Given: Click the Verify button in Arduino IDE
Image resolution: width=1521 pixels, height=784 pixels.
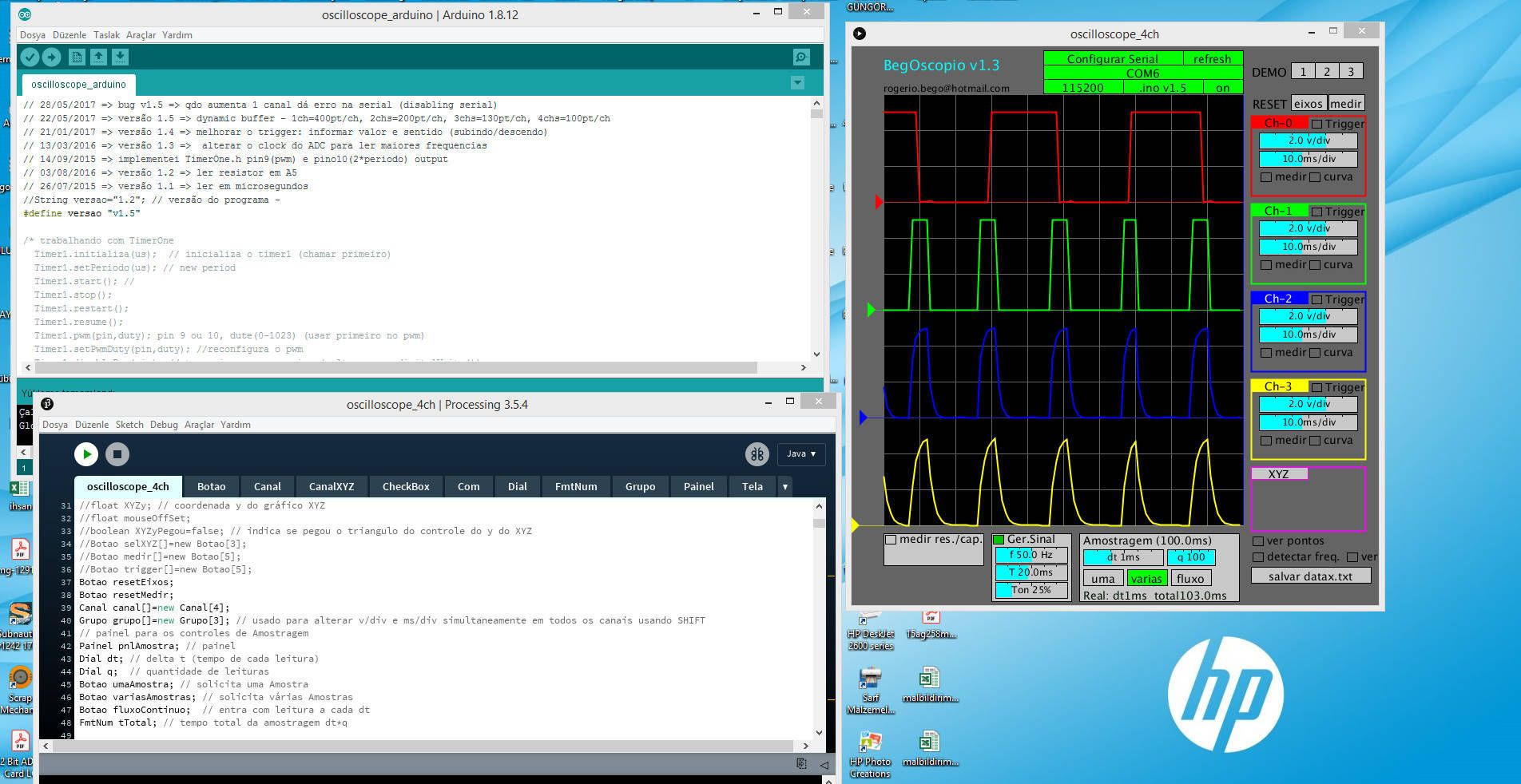Looking at the screenshot, I should pyautogui.click(x=30, y=57).
